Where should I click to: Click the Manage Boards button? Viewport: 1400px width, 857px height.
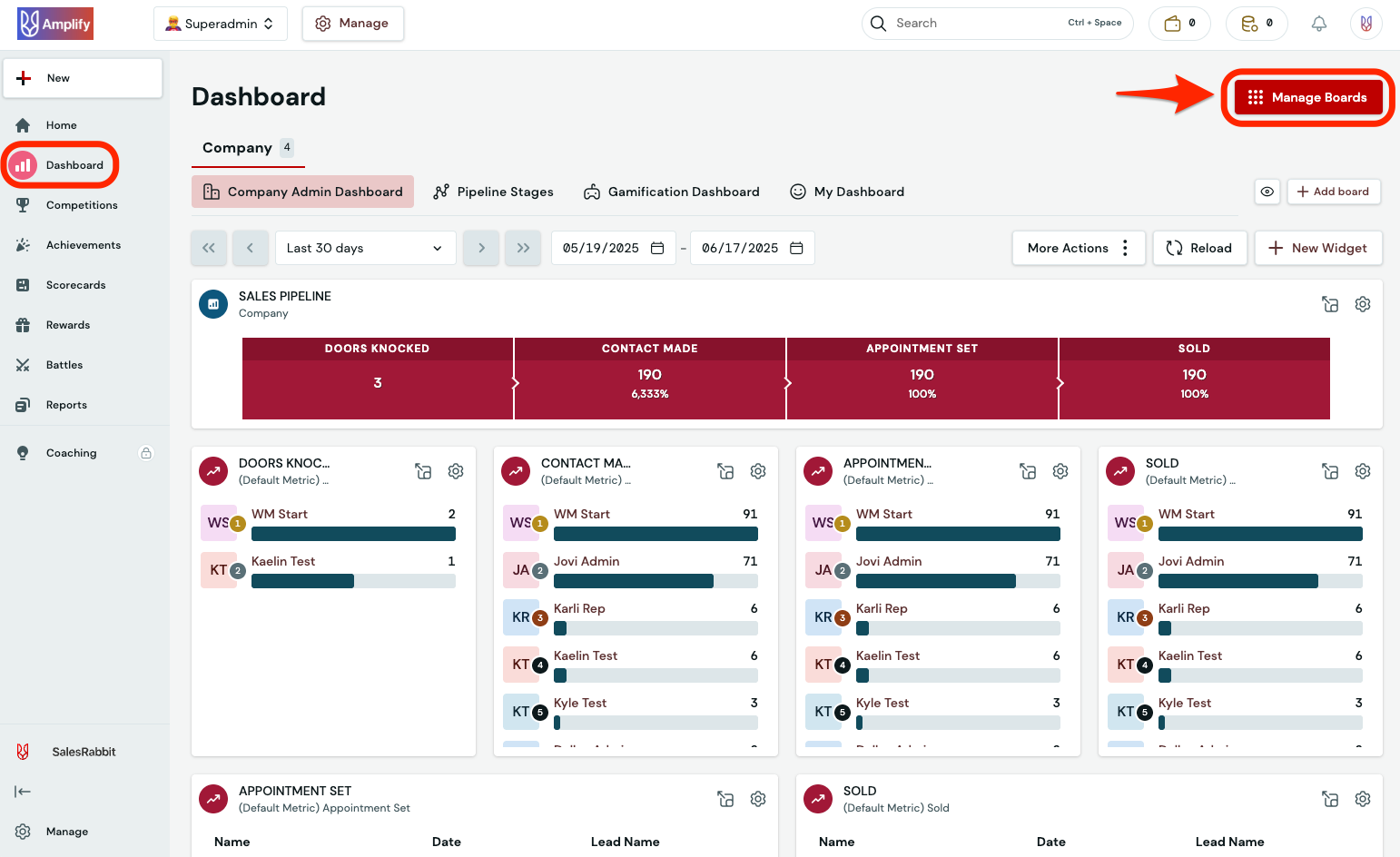coord(1307,97)
